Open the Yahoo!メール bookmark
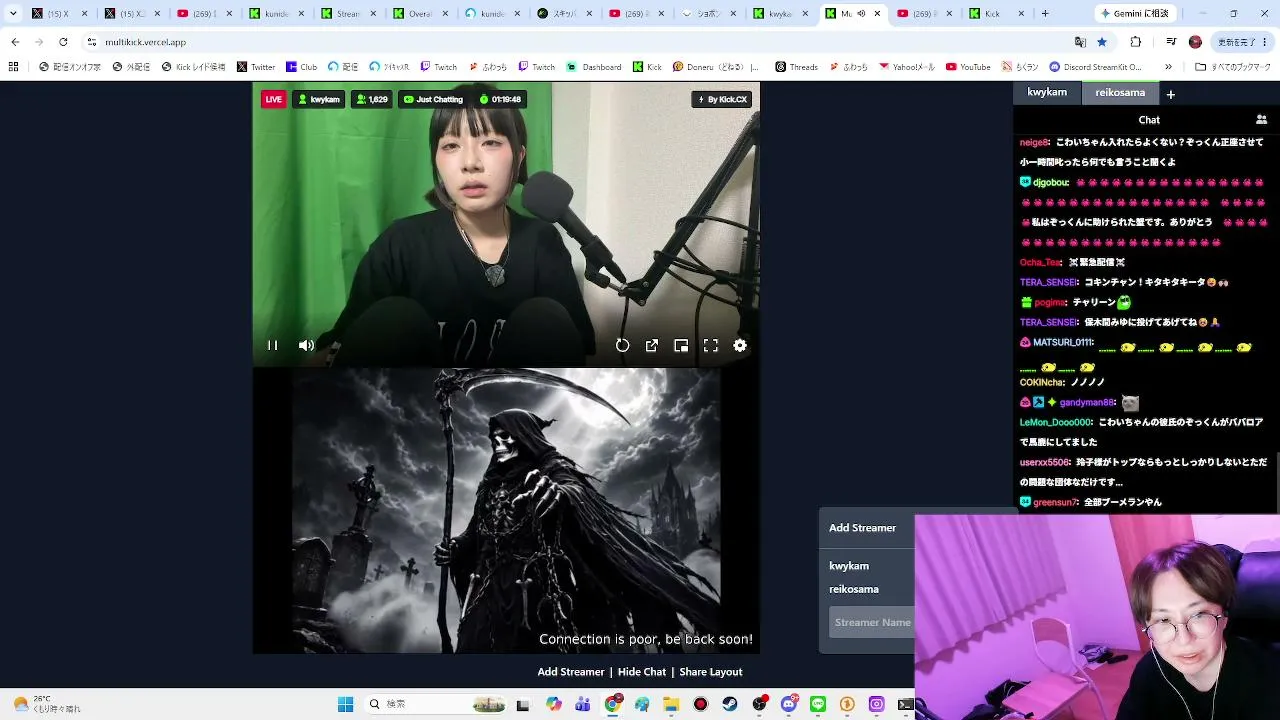This screenshot has width=1280, height=720. coord(907,67)
